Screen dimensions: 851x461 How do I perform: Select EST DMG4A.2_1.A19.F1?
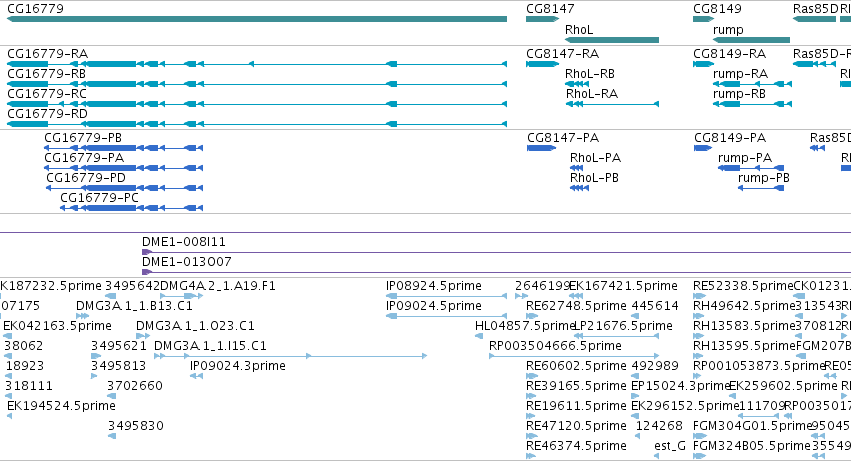(182, 296)
